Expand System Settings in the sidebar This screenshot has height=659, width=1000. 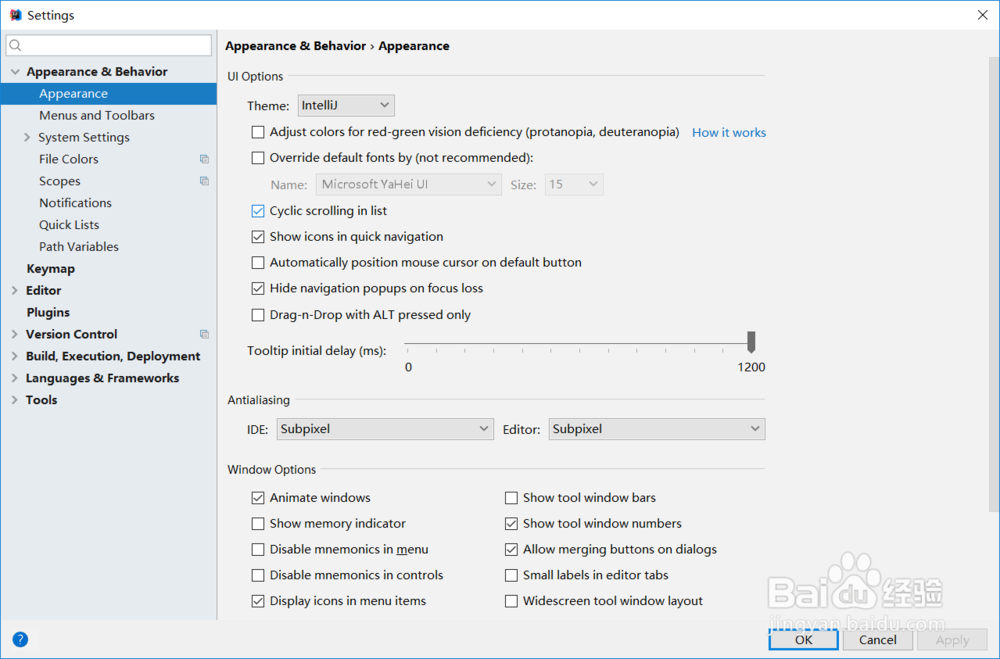[27, 138]
